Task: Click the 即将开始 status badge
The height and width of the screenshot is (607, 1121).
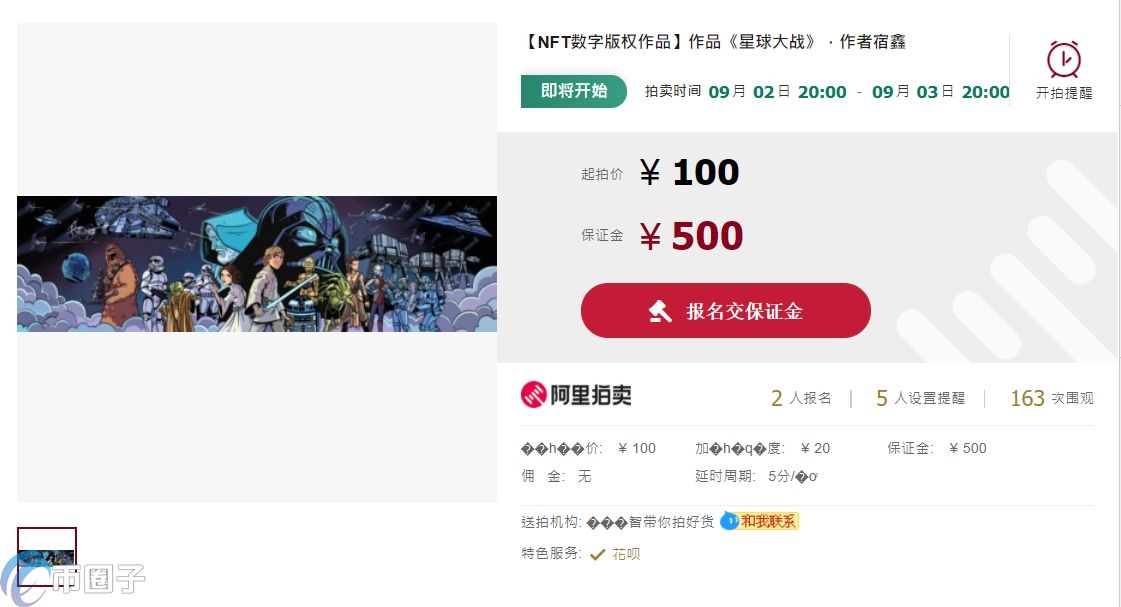Action: [x=573, y=92]
